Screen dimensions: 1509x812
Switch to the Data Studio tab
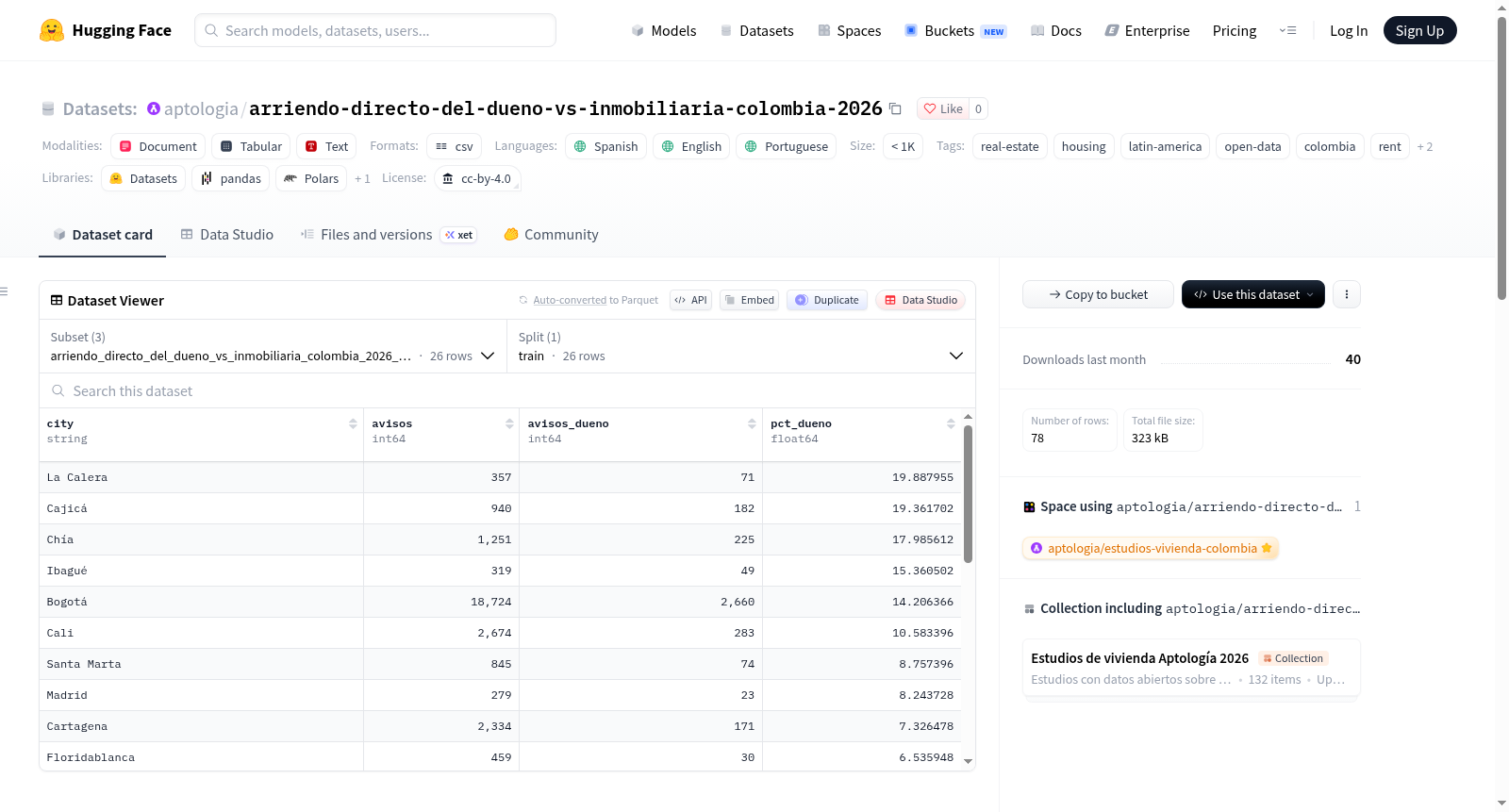[227, 235]
